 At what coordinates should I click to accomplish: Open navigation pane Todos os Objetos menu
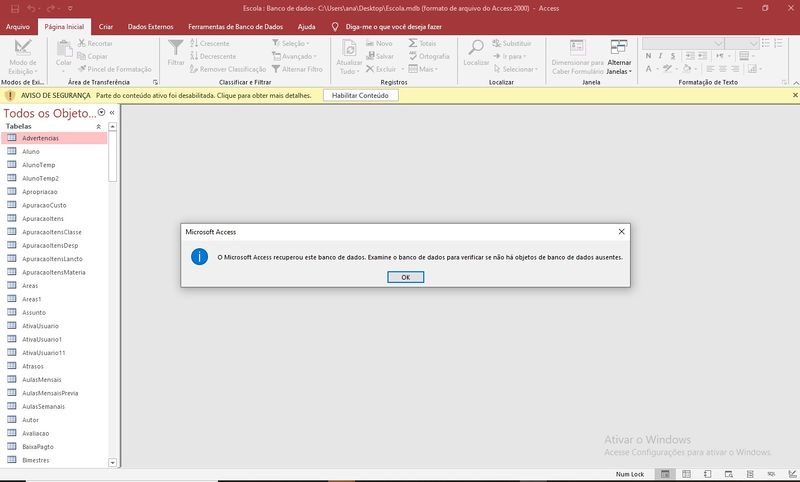[x=102, y=113]
